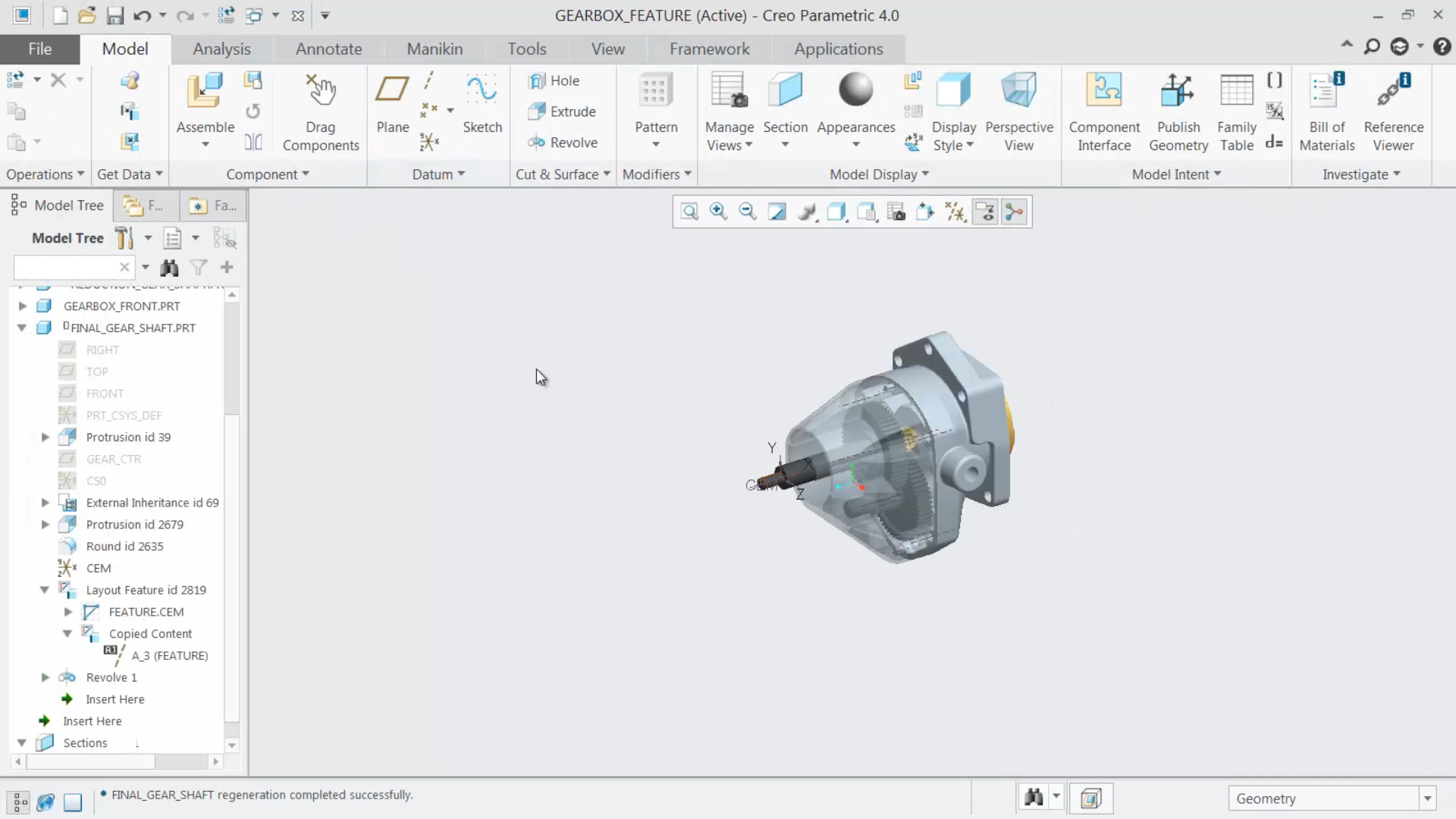This screenshot has width=1456, height=819.
Task: Open the Tools ribbon tab
Action: 527,49
